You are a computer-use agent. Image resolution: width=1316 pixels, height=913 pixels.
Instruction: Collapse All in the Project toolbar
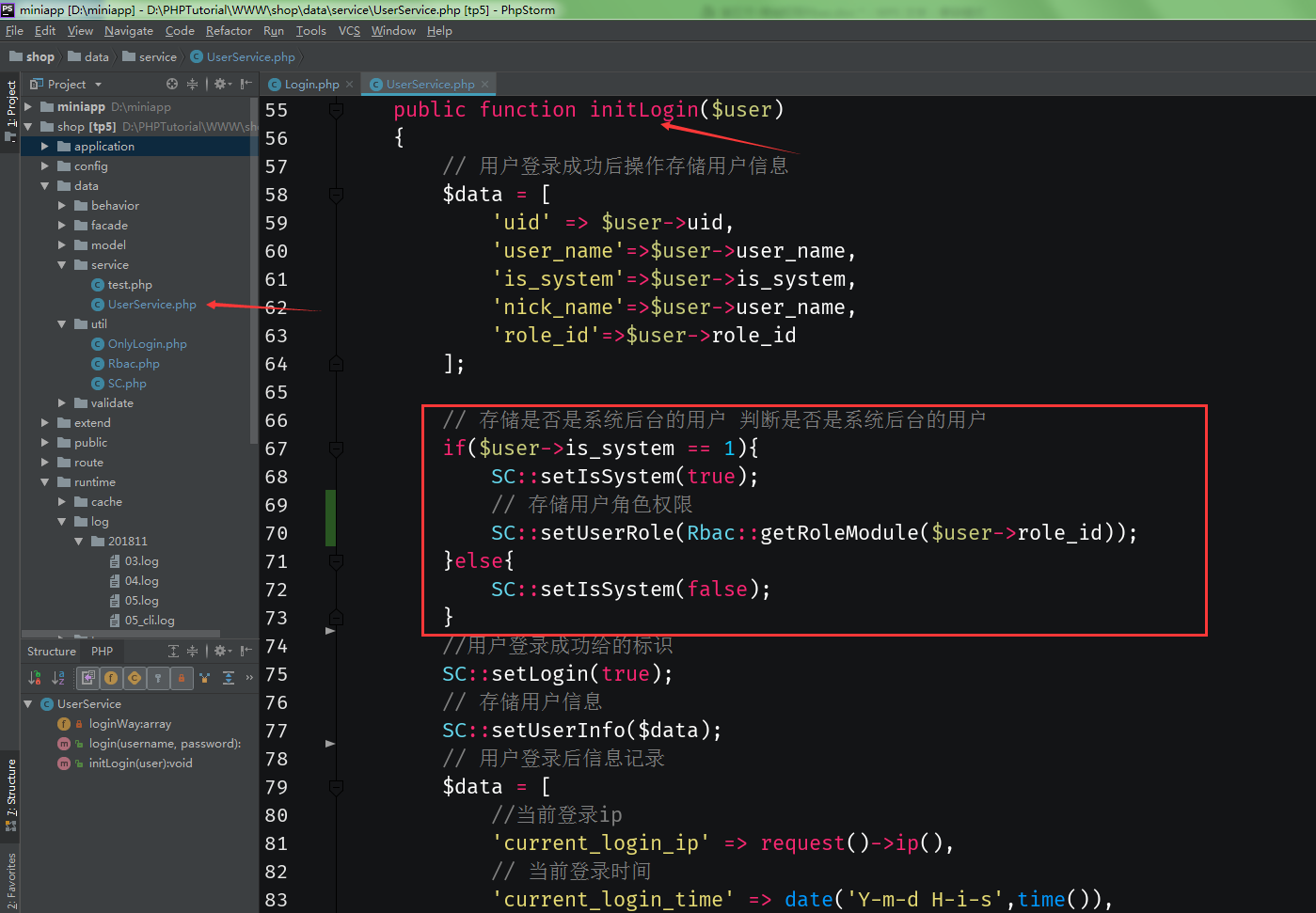click(x=192, y=83)
